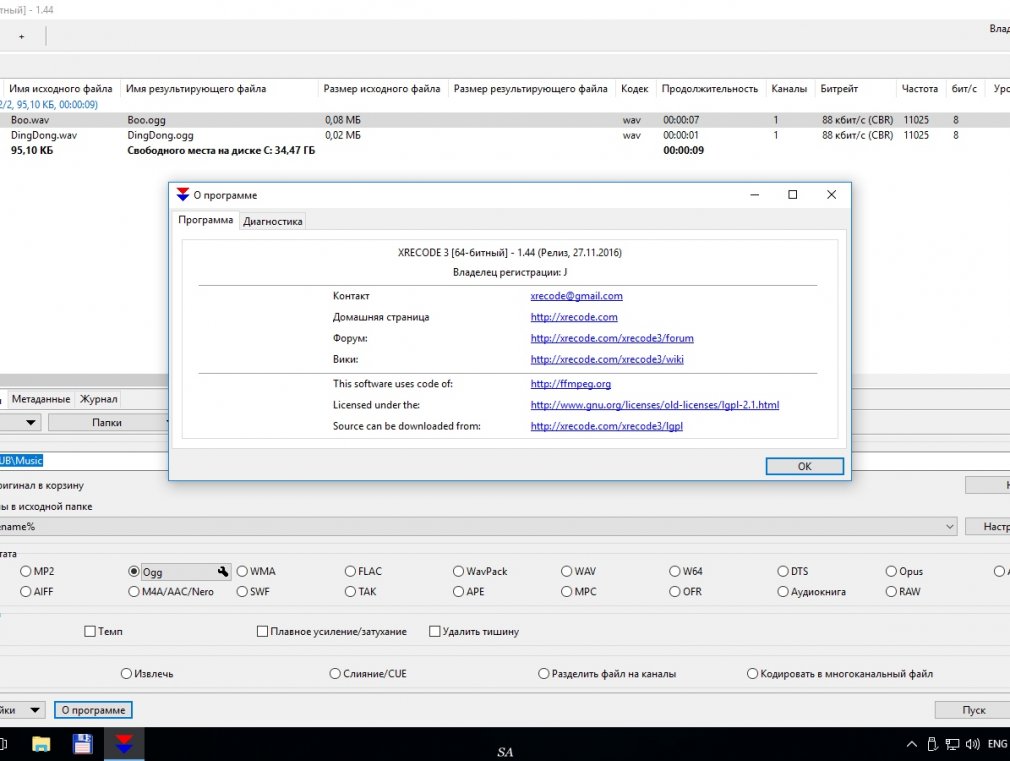Click the plus icon in the top toolbar
The height and width of the screenshot is (761, 1010).
click(21, 37)
